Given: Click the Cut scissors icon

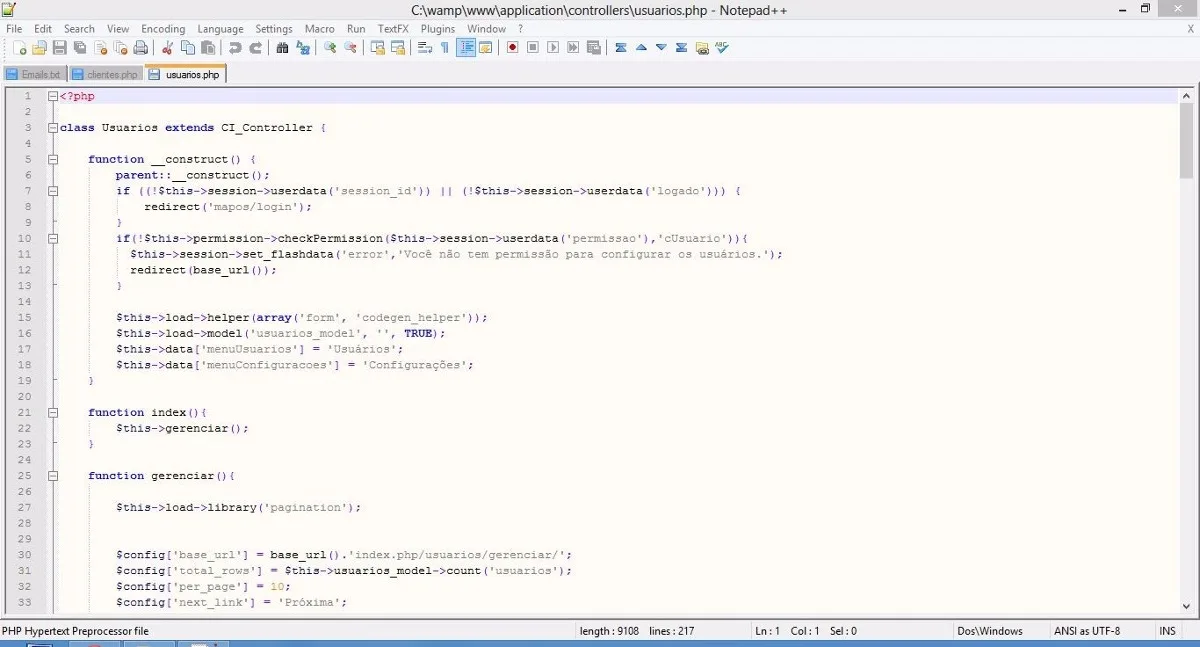Looking at the screenshot, I should tap(167, 48).
